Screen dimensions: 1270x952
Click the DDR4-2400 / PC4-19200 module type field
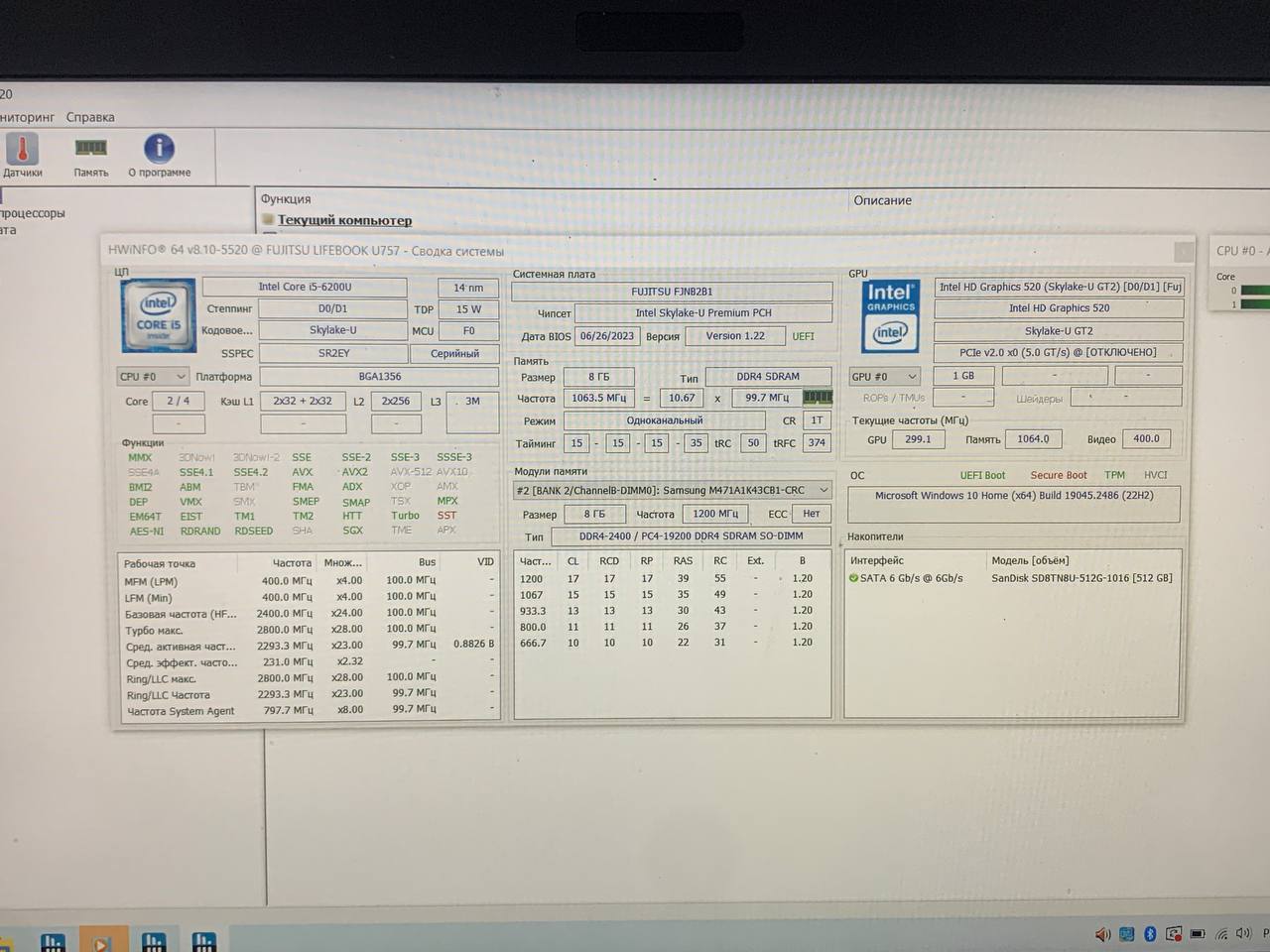coord(691,536)
